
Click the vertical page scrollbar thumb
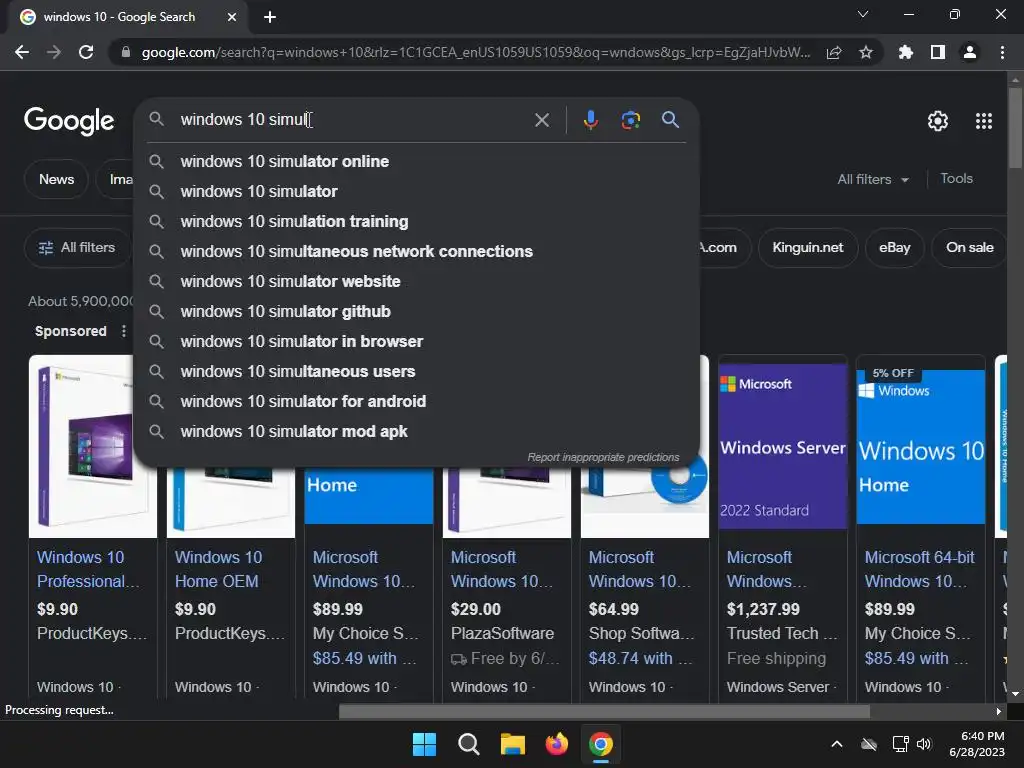point(1015,127)
